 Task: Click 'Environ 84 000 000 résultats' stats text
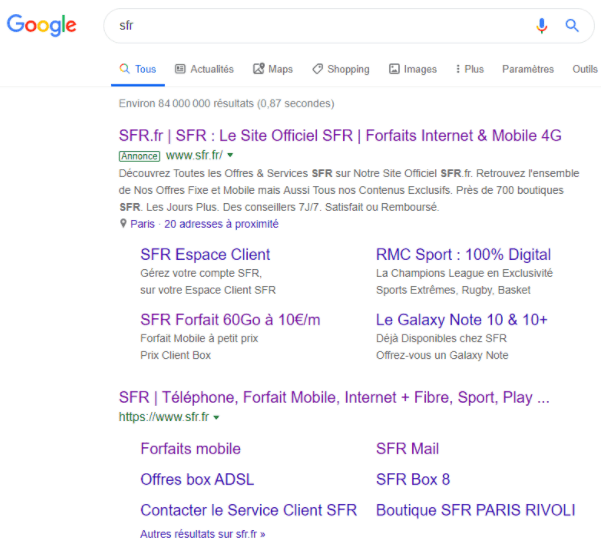tap(226, 104)
